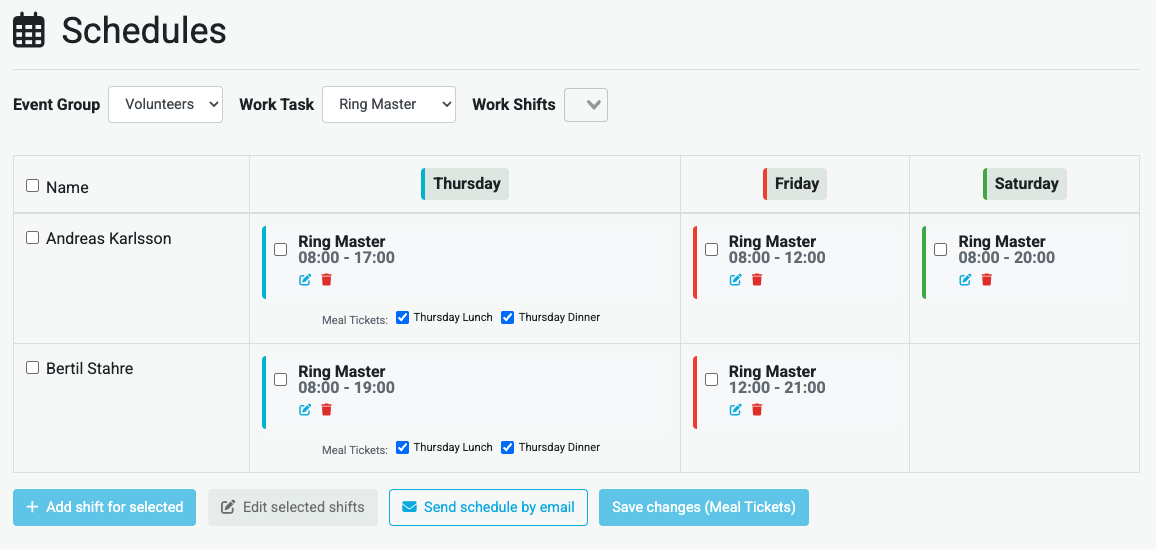Uncheck Thursday Lunch for Bertil Stahre
This screenshot has height=549, width=1156.
[403, 447]
